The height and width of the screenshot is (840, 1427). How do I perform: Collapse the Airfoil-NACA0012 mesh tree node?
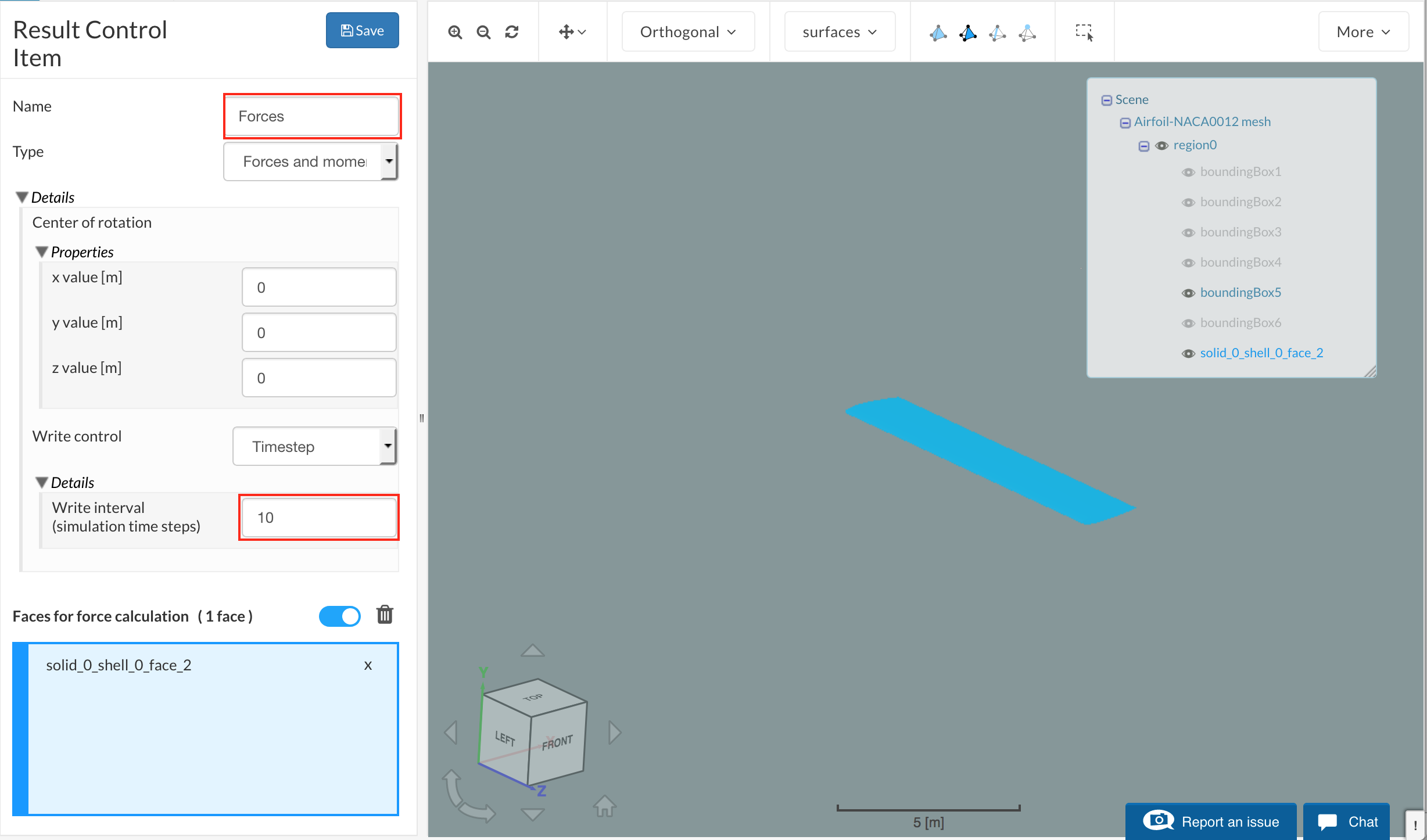pyautogui.click(x=1125, y=123)
